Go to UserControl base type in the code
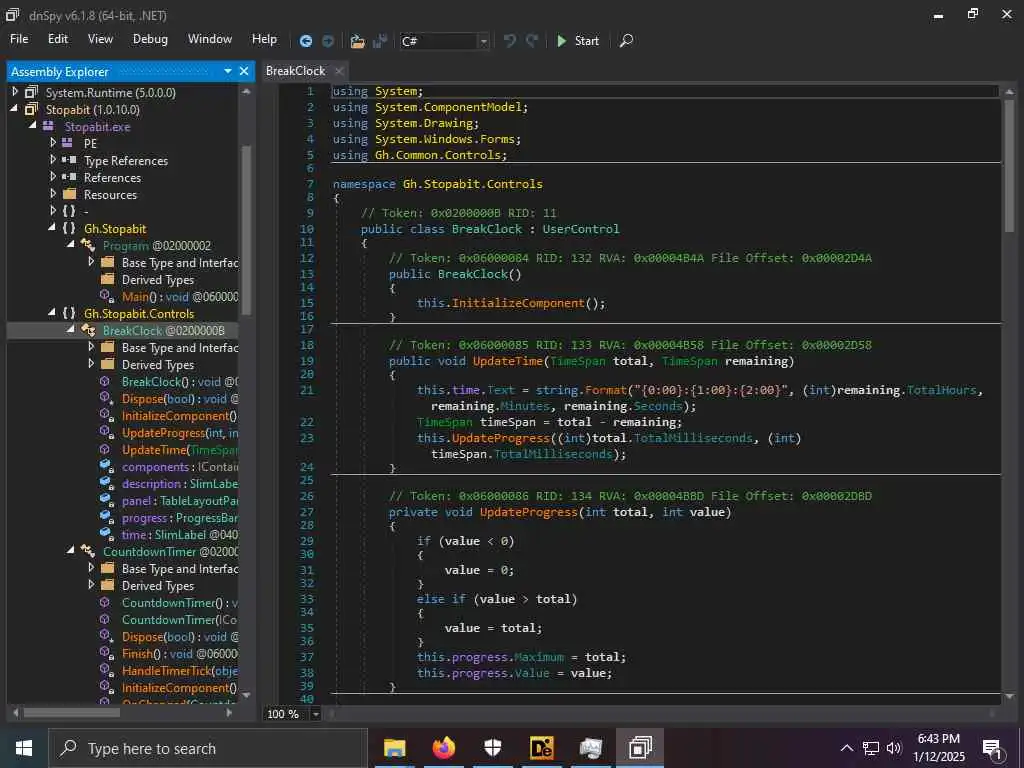Screen dimensions: 1024x768 point(581,229)
